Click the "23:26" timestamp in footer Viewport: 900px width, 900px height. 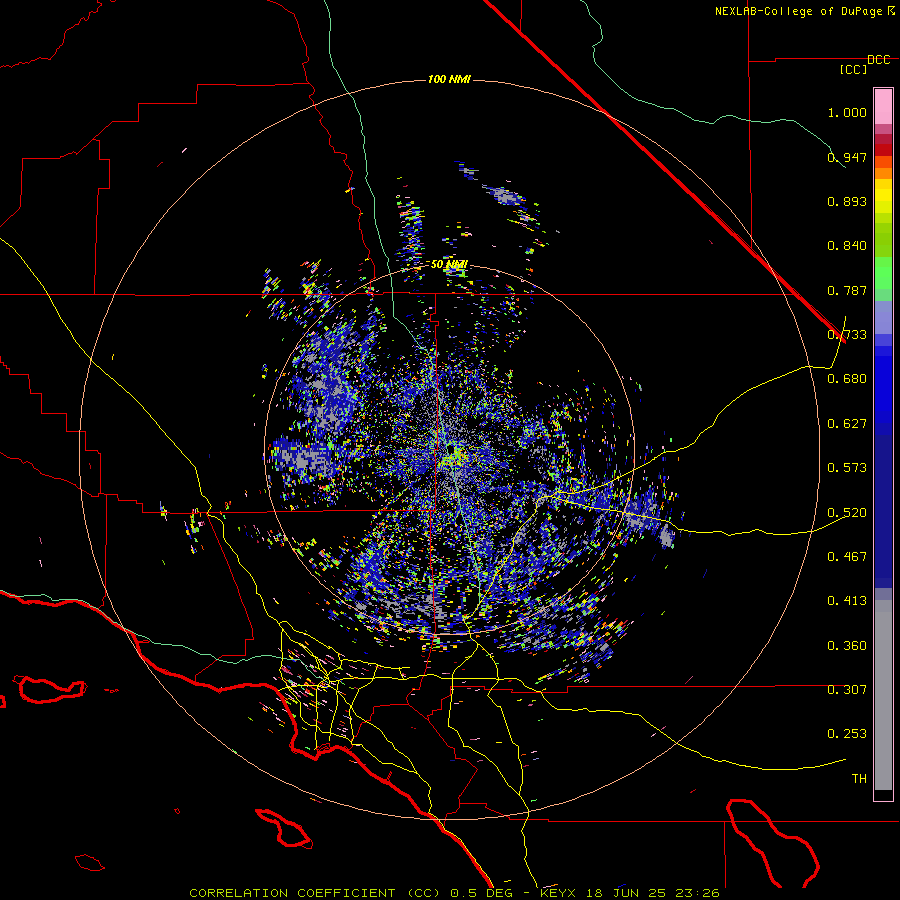[696, 893]
